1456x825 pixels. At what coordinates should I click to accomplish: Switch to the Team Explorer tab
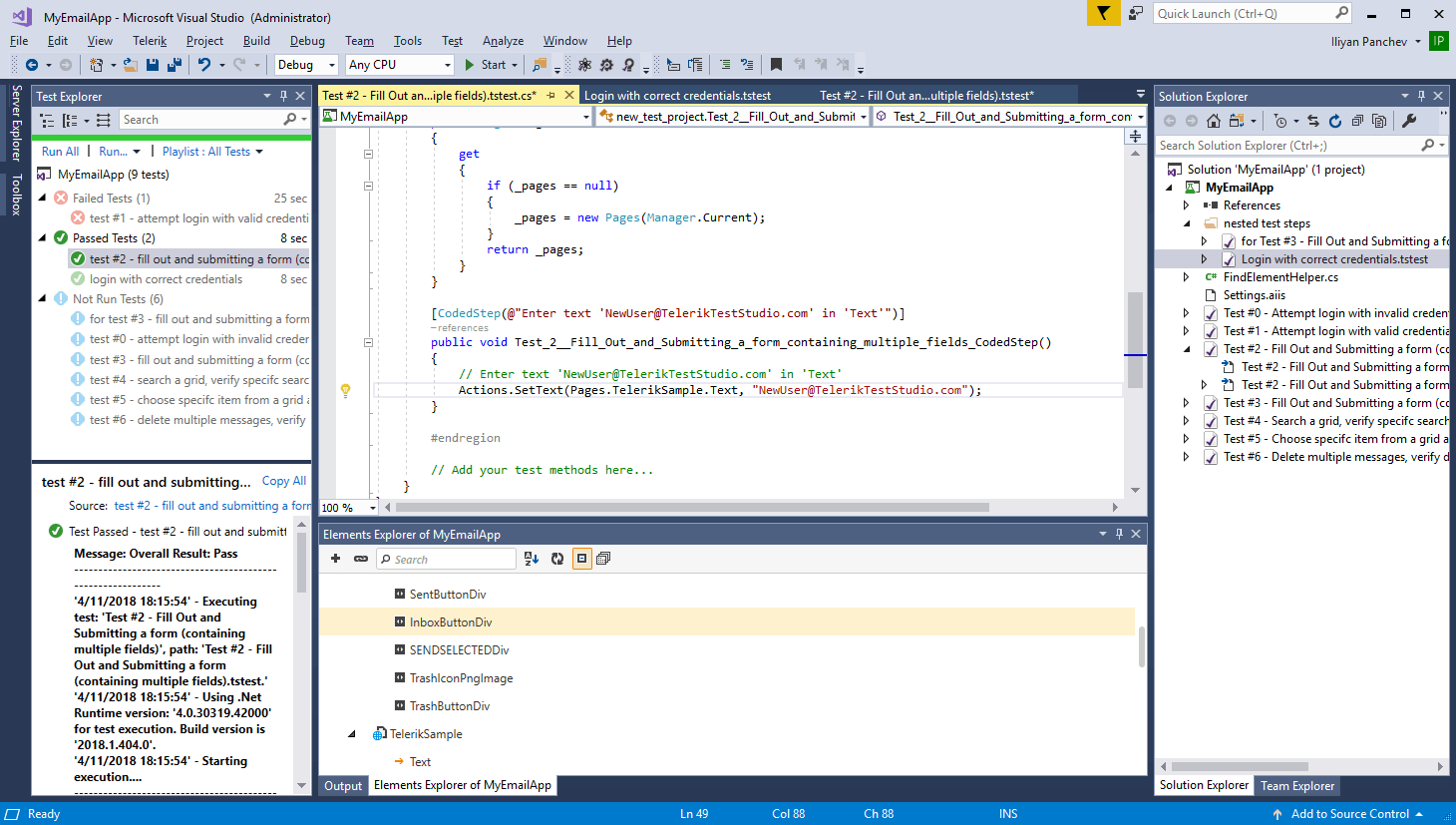click(x=1297, y=786)
